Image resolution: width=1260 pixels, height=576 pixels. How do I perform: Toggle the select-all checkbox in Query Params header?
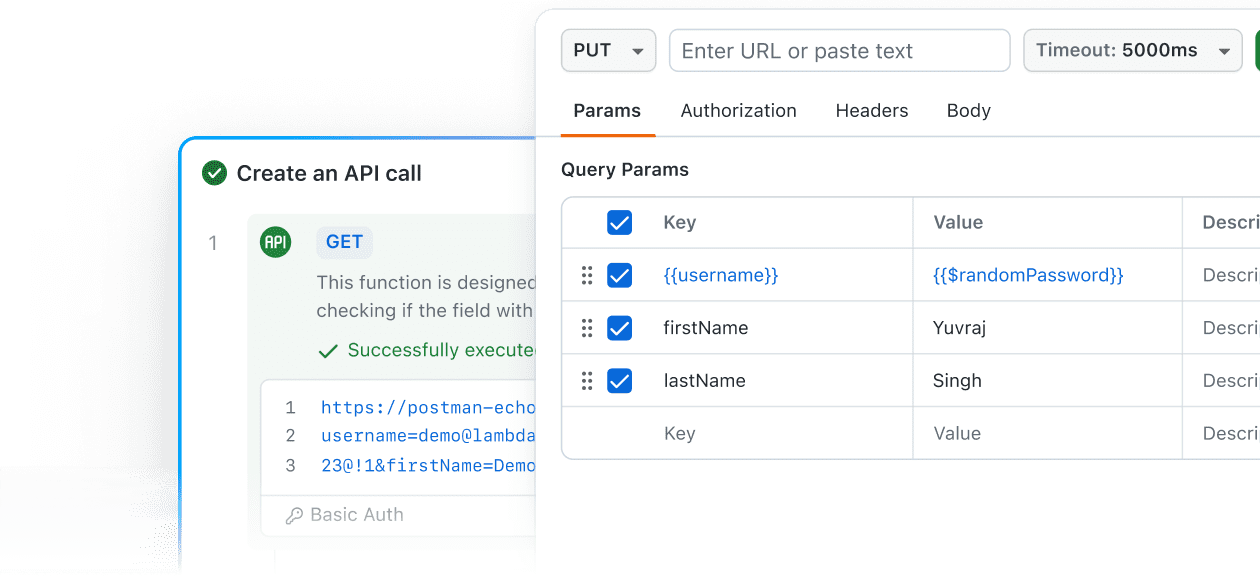pos(619,222)
